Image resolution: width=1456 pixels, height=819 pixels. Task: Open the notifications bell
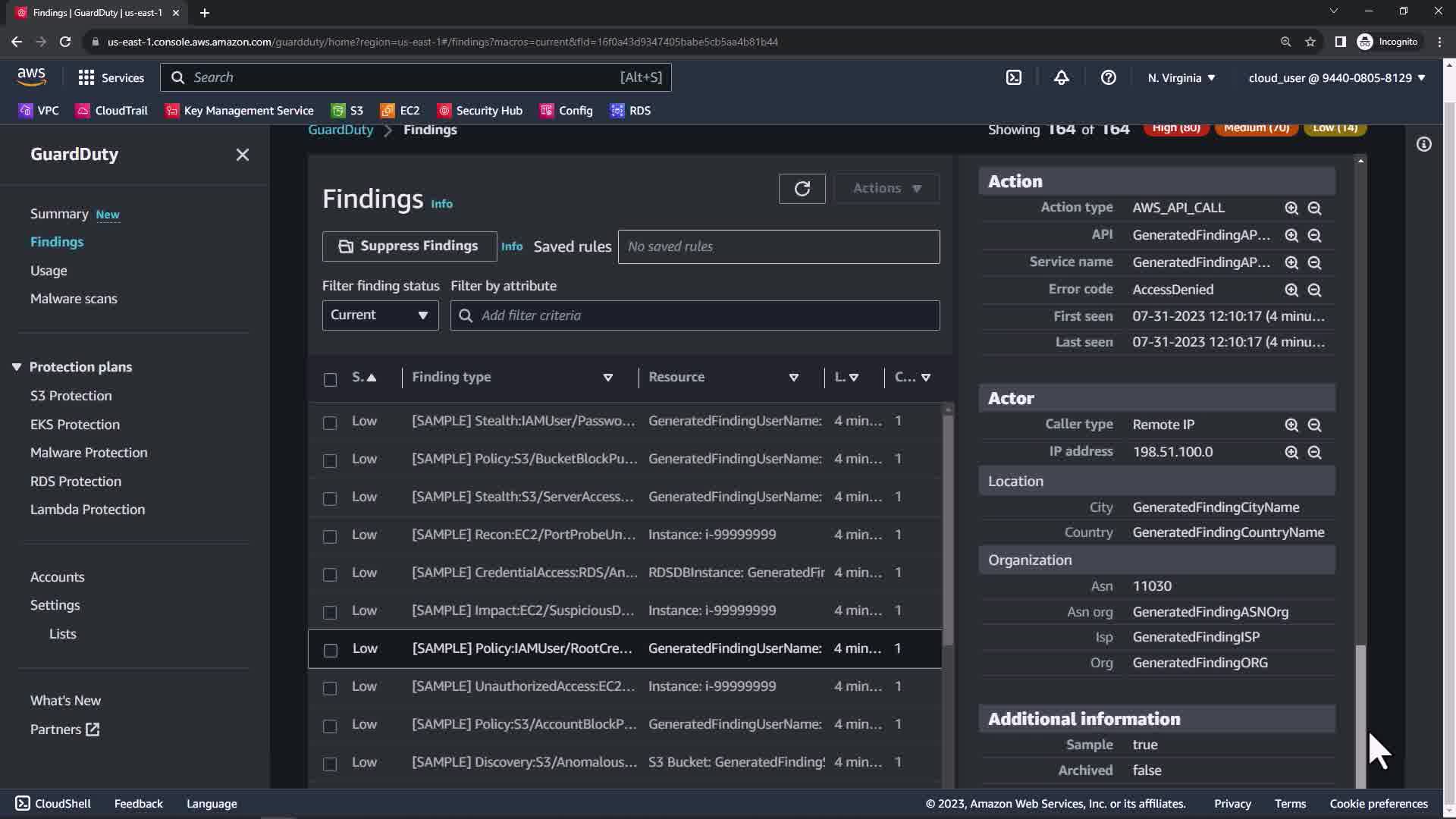coord(1061,77)
